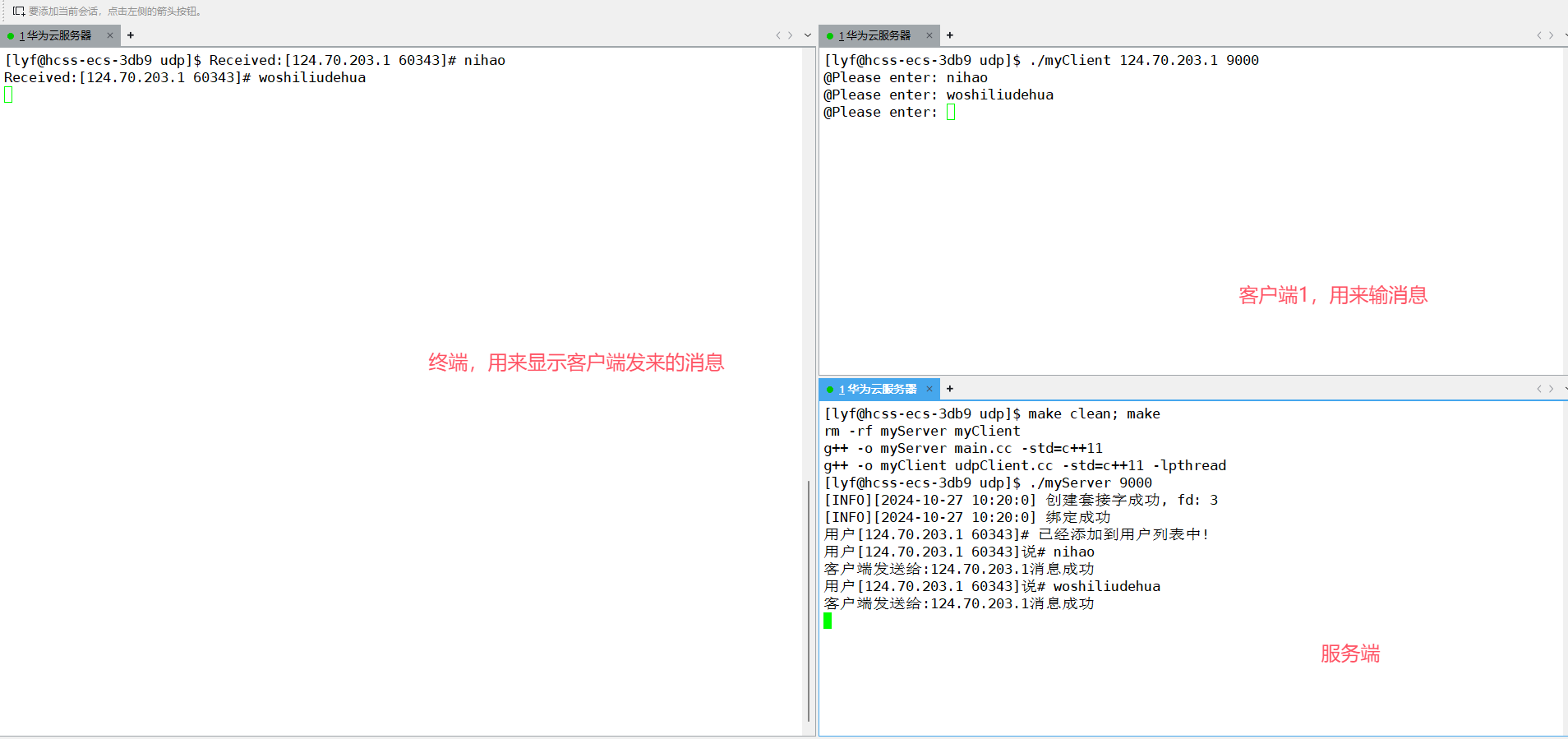Click the '说# nihao' server line
The image size is (1568, 739).
(x=959, y=552)
